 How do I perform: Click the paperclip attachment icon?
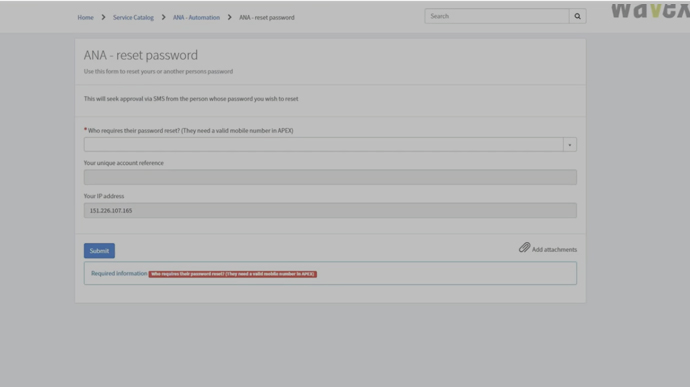pyautogui.click(x=524, y=247)
